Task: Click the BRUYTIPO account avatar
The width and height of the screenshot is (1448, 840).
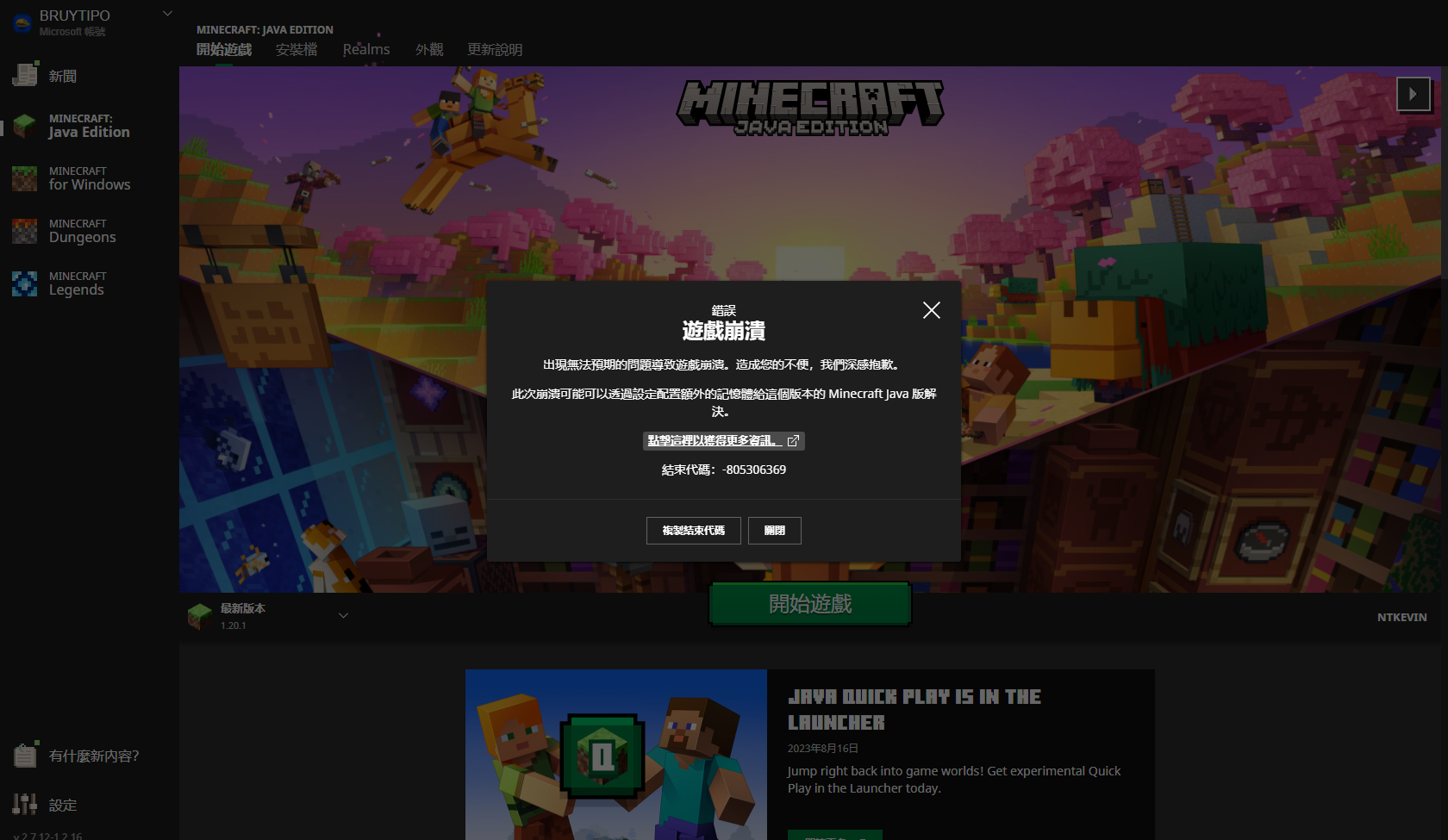Action: [22, 22]
